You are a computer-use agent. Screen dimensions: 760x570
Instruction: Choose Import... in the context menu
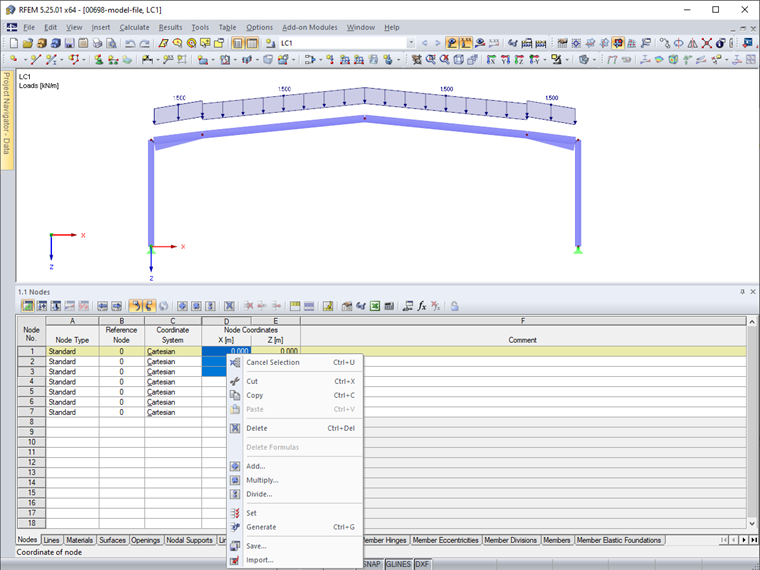[295, 560]
